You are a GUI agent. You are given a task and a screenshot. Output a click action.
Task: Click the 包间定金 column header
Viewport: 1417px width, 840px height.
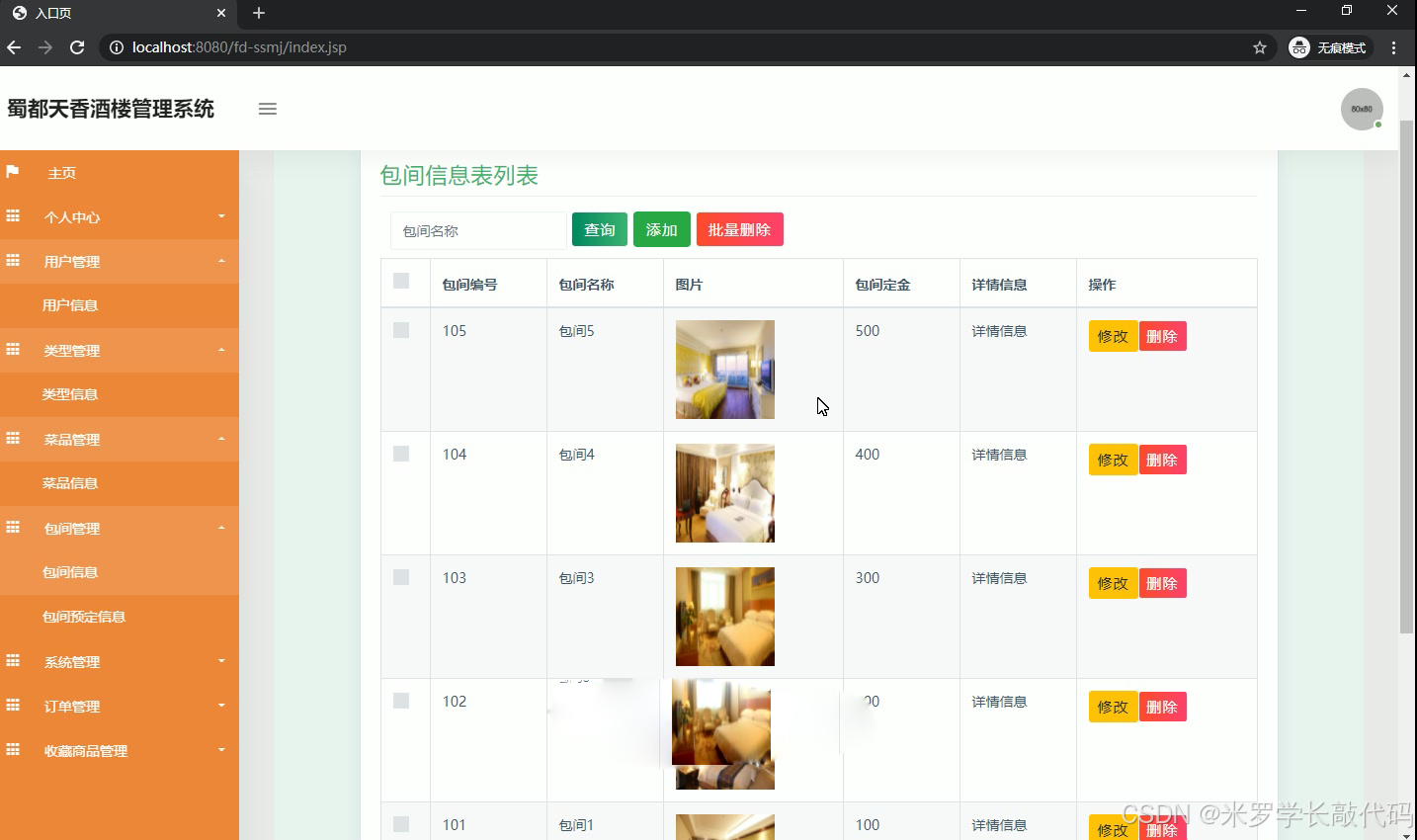[x=882, y=285]
